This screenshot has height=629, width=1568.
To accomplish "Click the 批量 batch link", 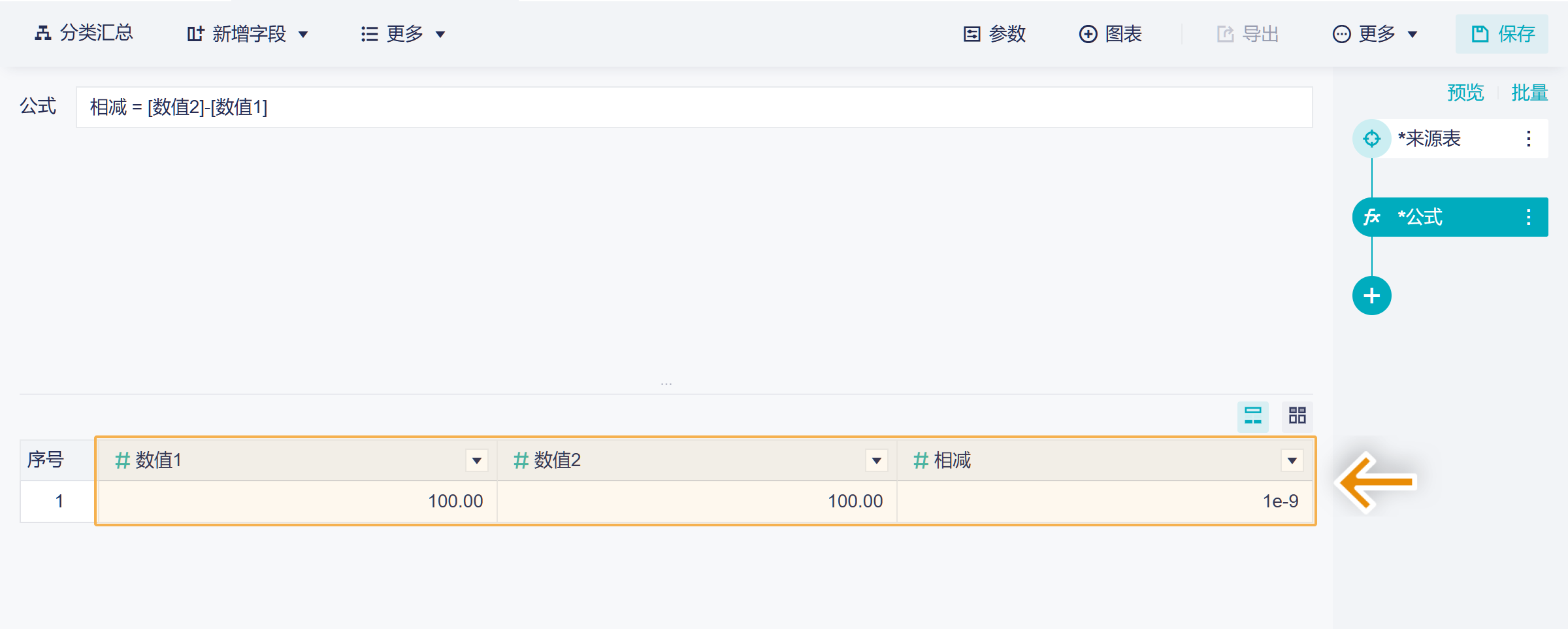I will [x=1529, y=93].
